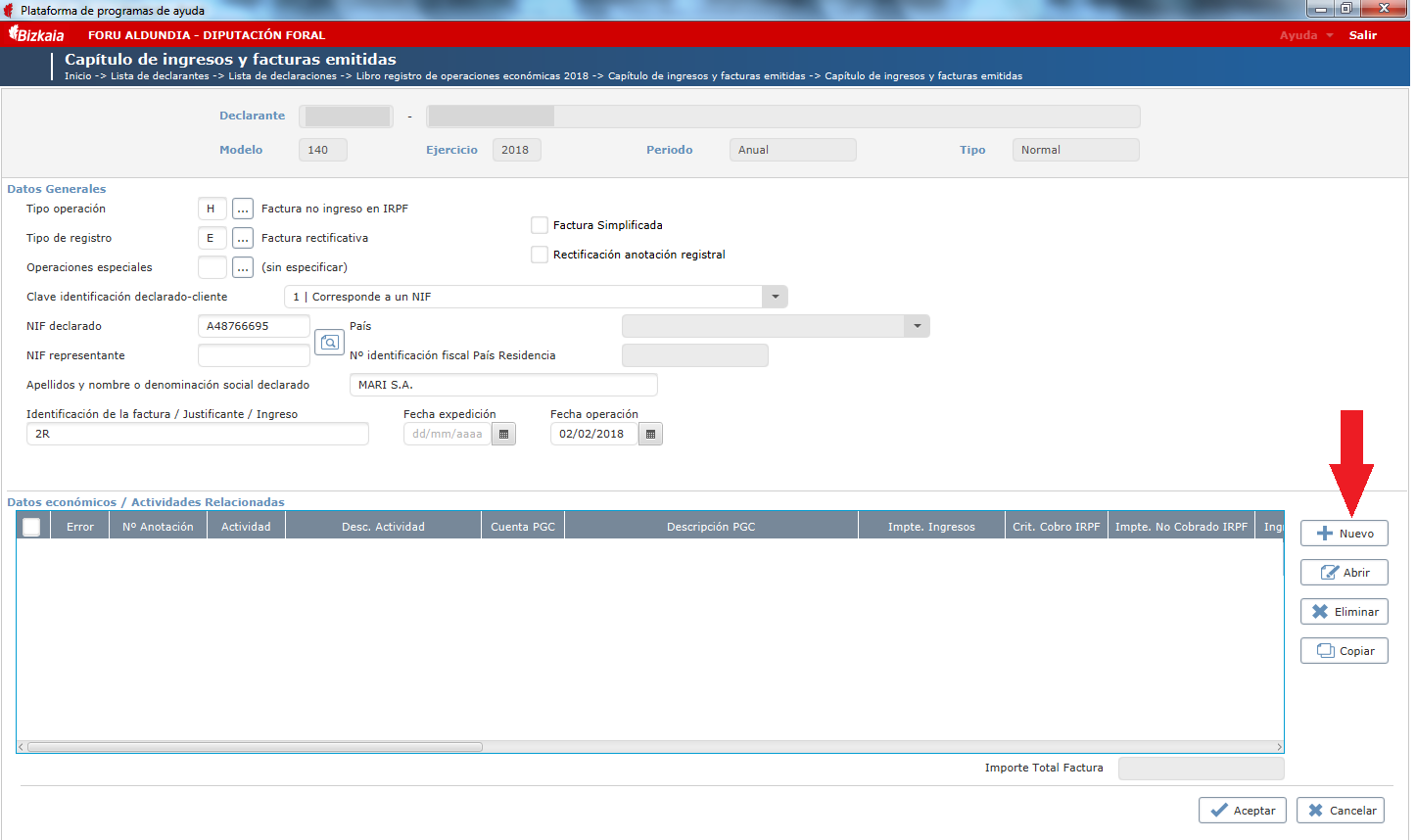Screen dimensions: 1416x840
Task: Open Lista de declaraciones breadcrumb
Action: 282,75
